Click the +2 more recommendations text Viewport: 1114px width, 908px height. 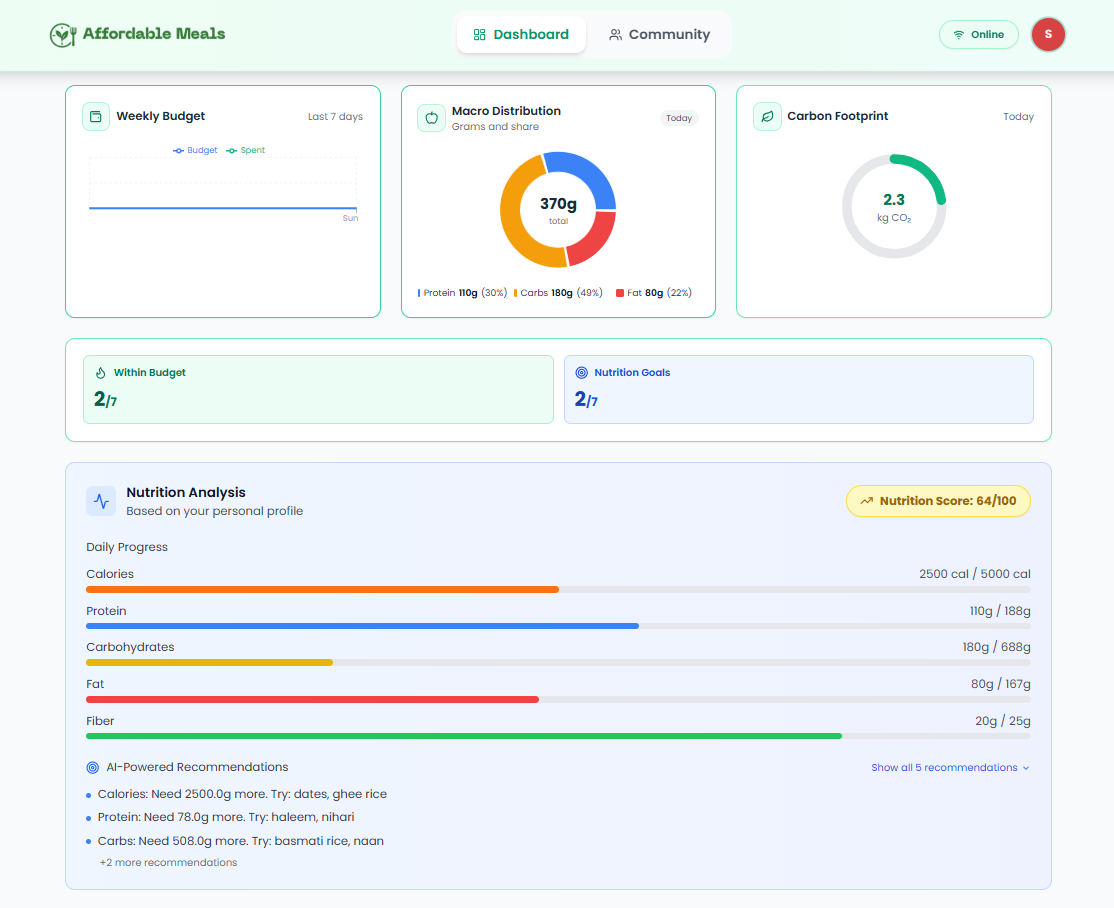pyautogui.click(x=168, y=863)
